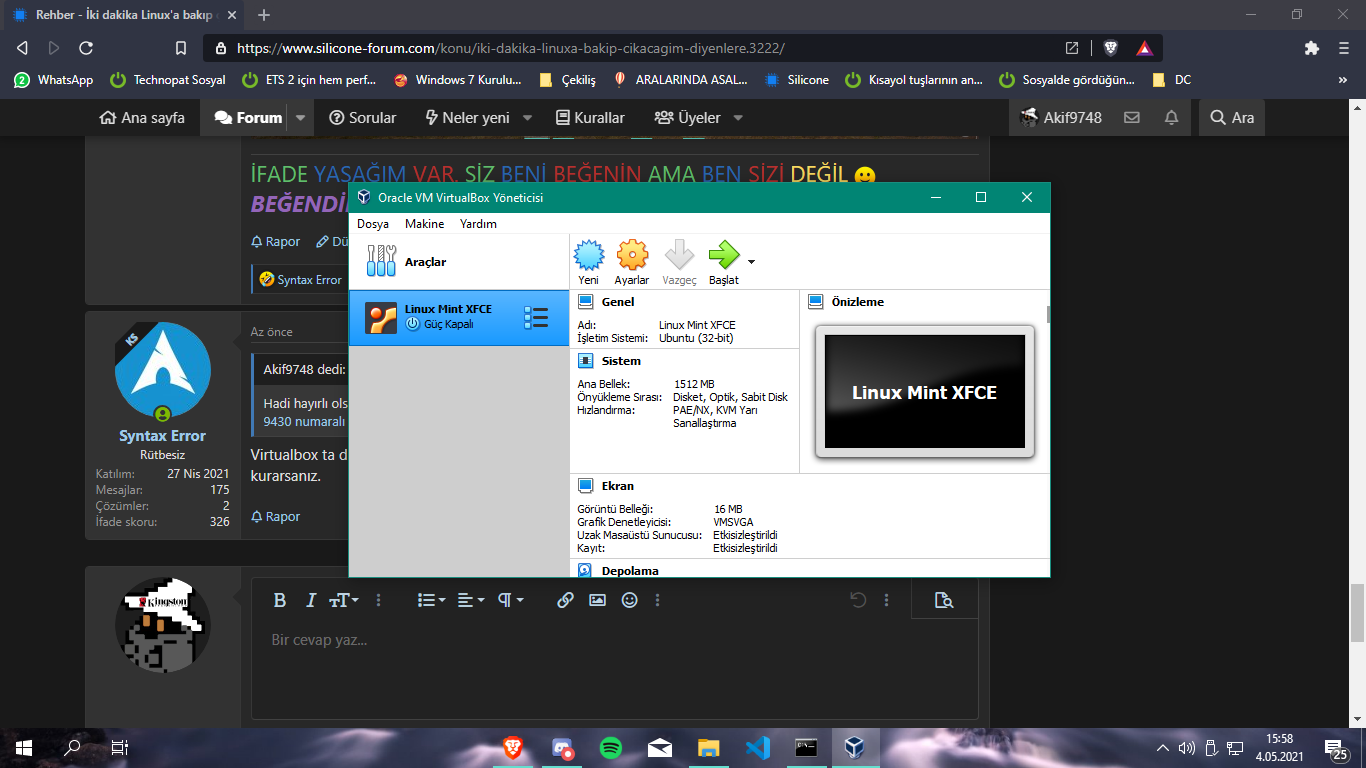This screenshot has width=1366, height=768.
Task: Click the Ara search button
Action: [x=1232, y=118]
